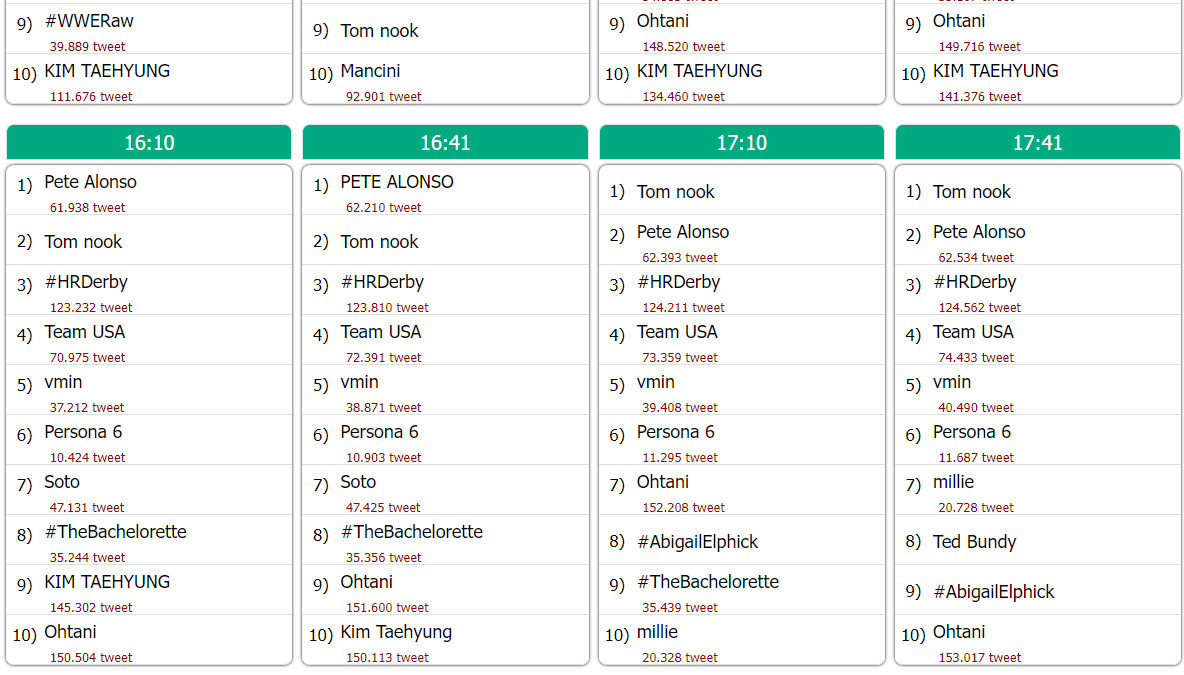Select the 17:10 time header
This screenshot has width=1184, height=675.
742,143
